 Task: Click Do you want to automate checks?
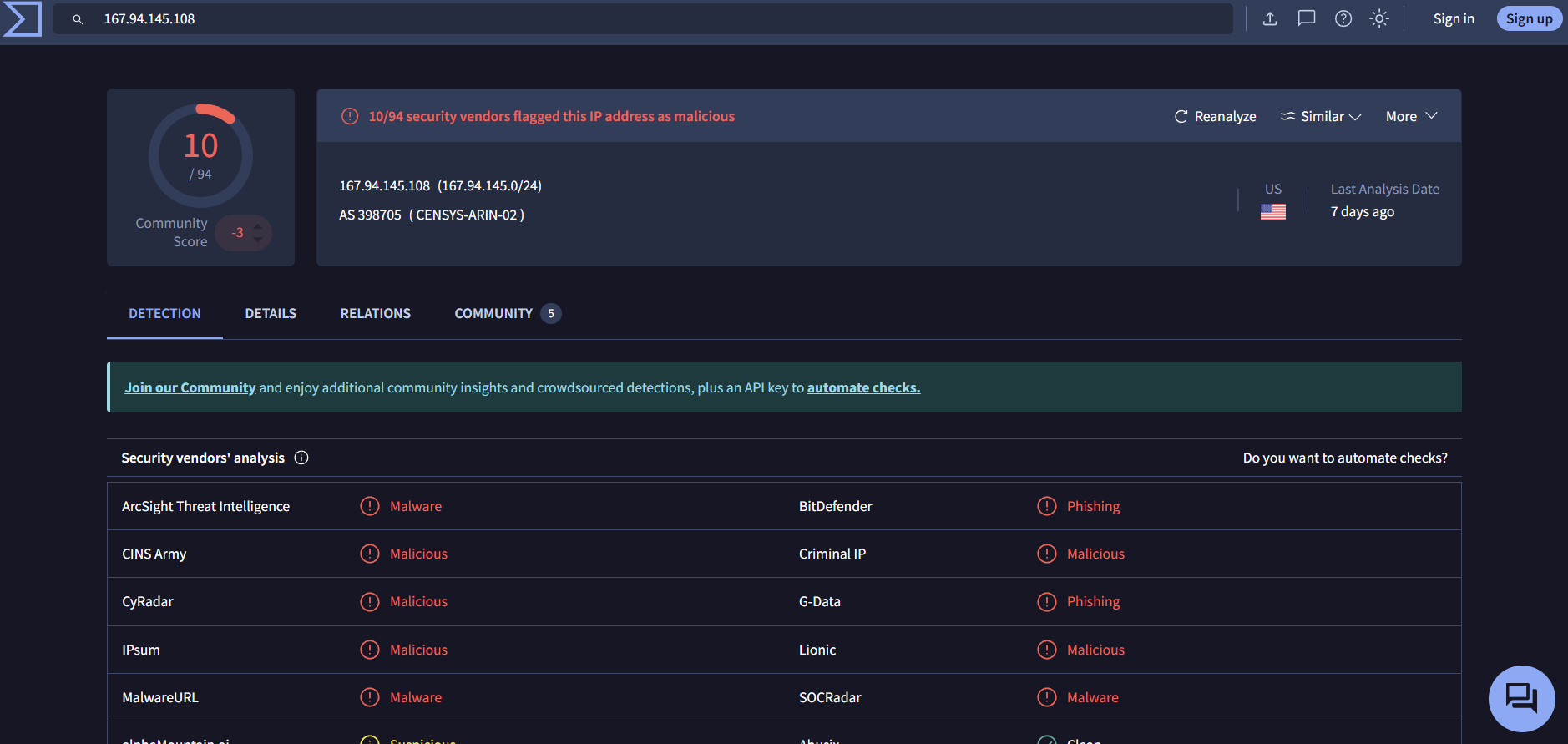tap(1345, 458)
